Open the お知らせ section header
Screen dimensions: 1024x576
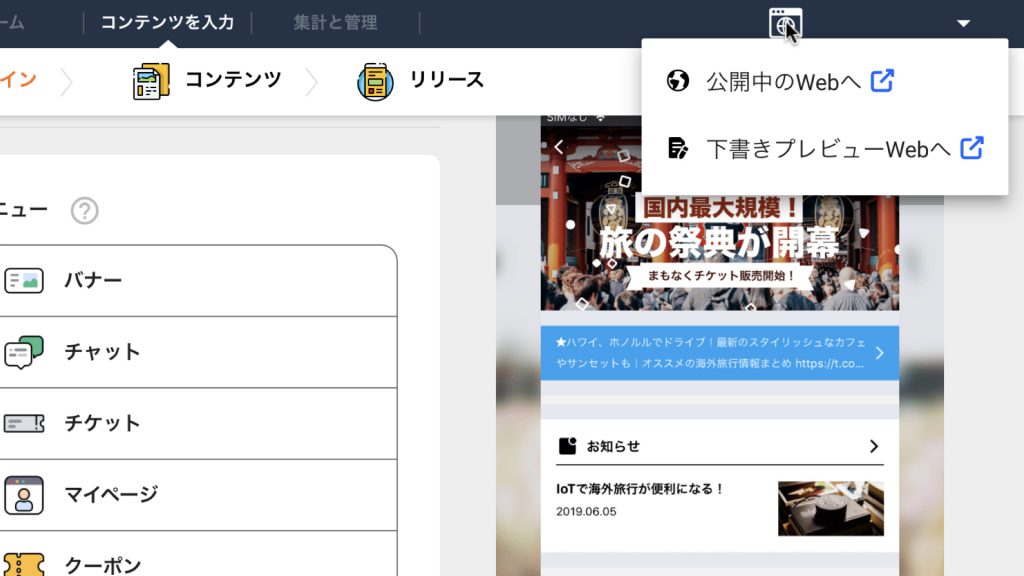[720, 446]
